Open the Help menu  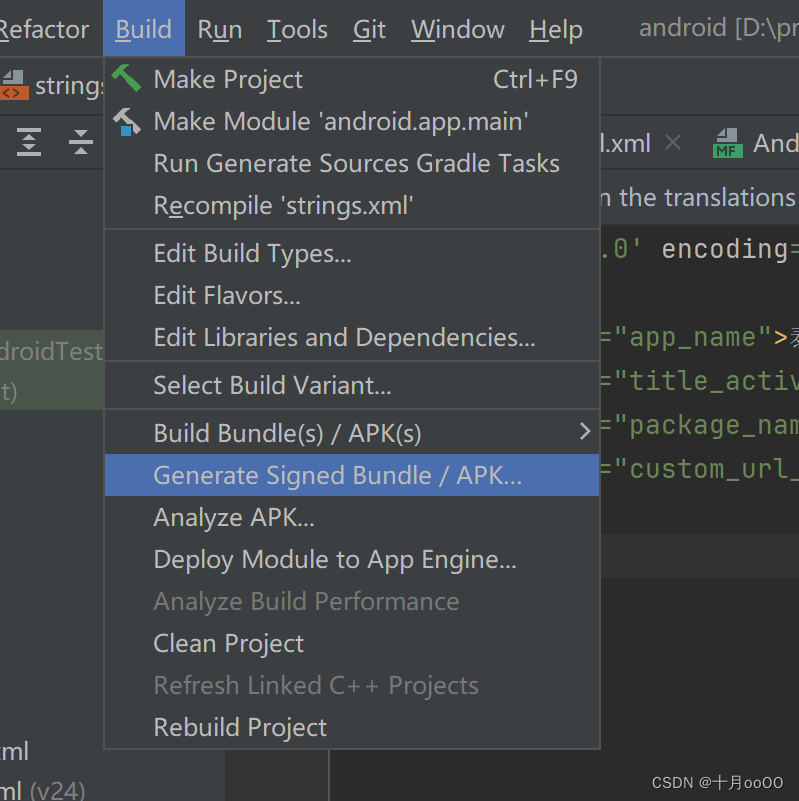[555, 29]
